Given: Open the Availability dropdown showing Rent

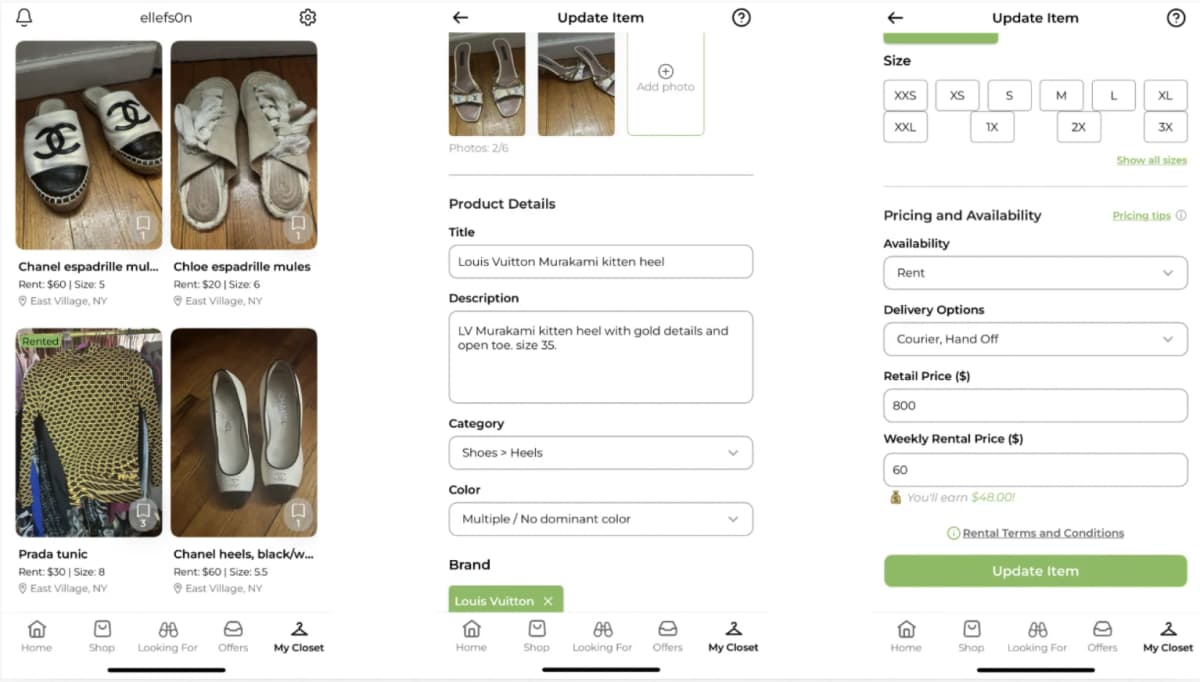Looking at the screenshot, I should [x=1035, y=273].
